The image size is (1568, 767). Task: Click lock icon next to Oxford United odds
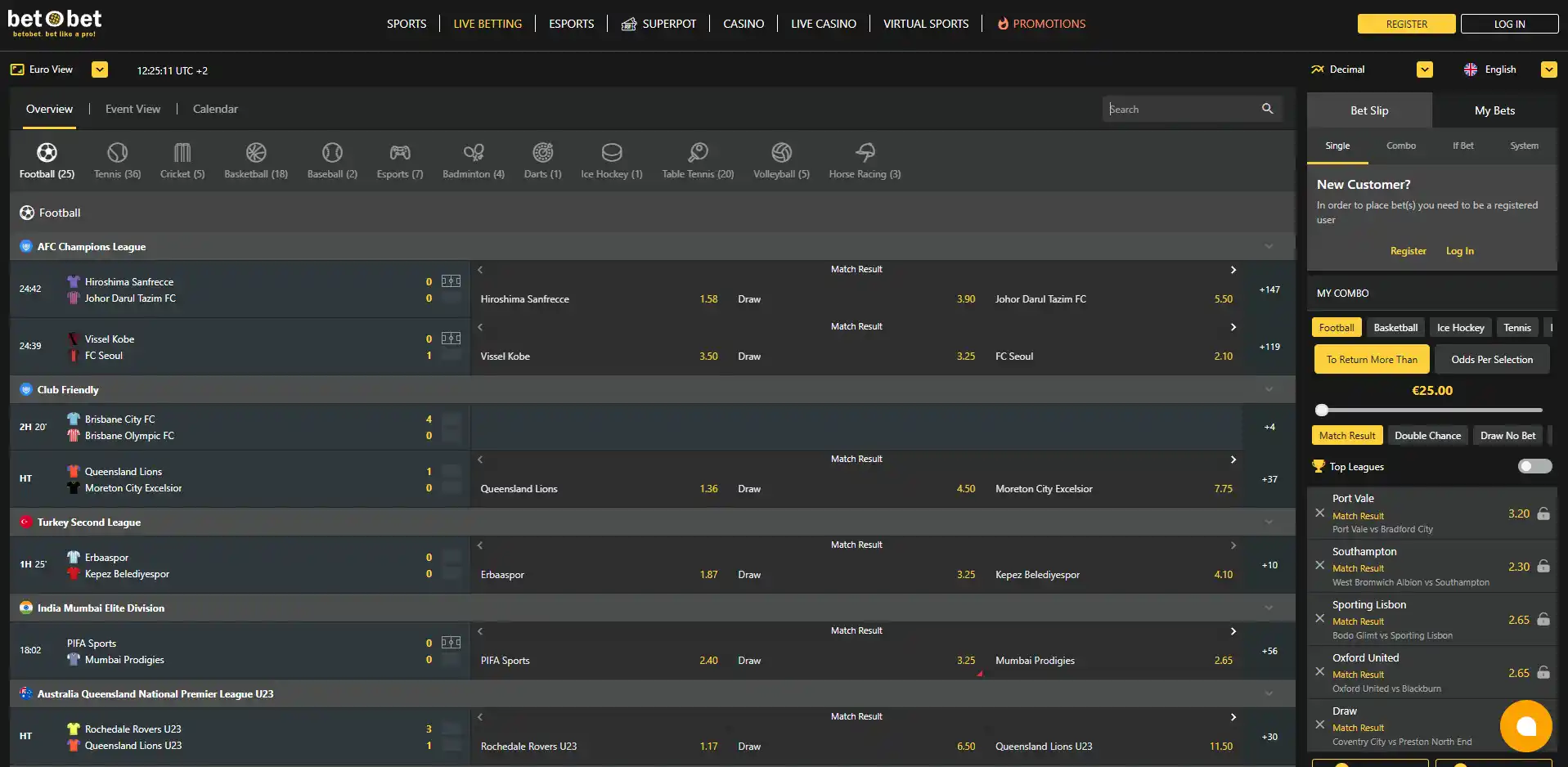click(1543, 672)
